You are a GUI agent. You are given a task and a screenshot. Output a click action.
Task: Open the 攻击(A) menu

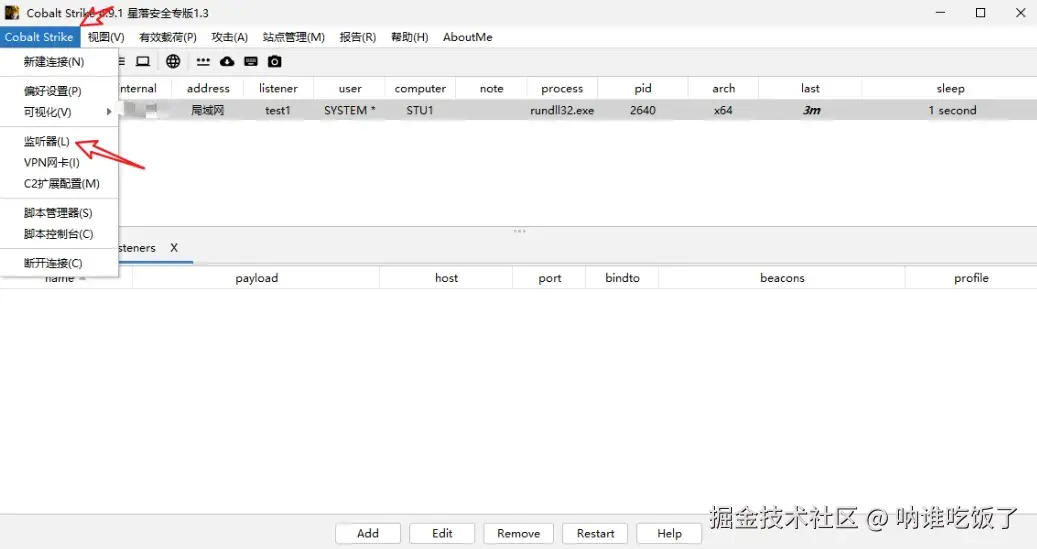(229, 37)
